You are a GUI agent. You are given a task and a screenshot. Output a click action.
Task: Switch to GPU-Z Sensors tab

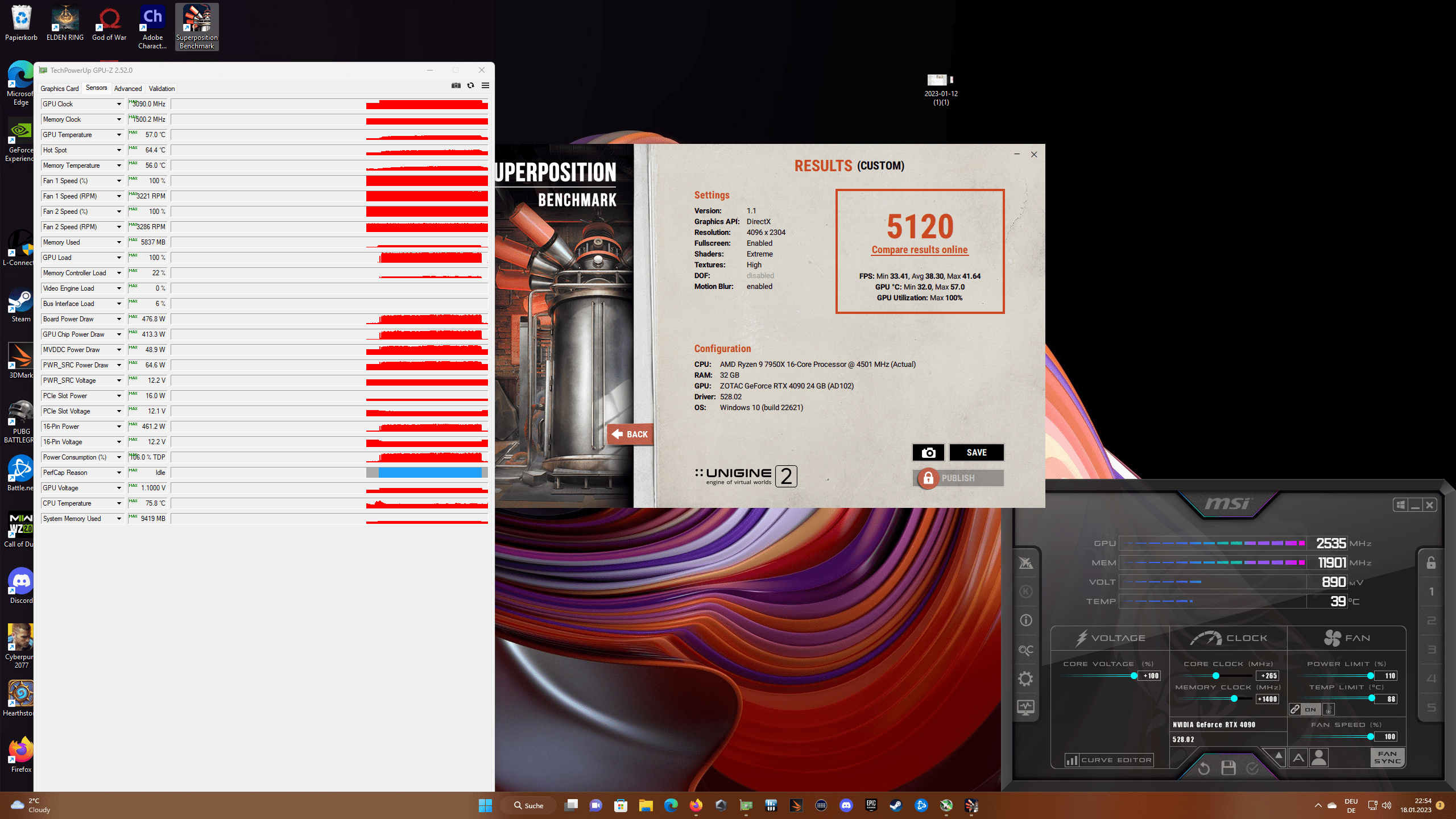(96, 88)
